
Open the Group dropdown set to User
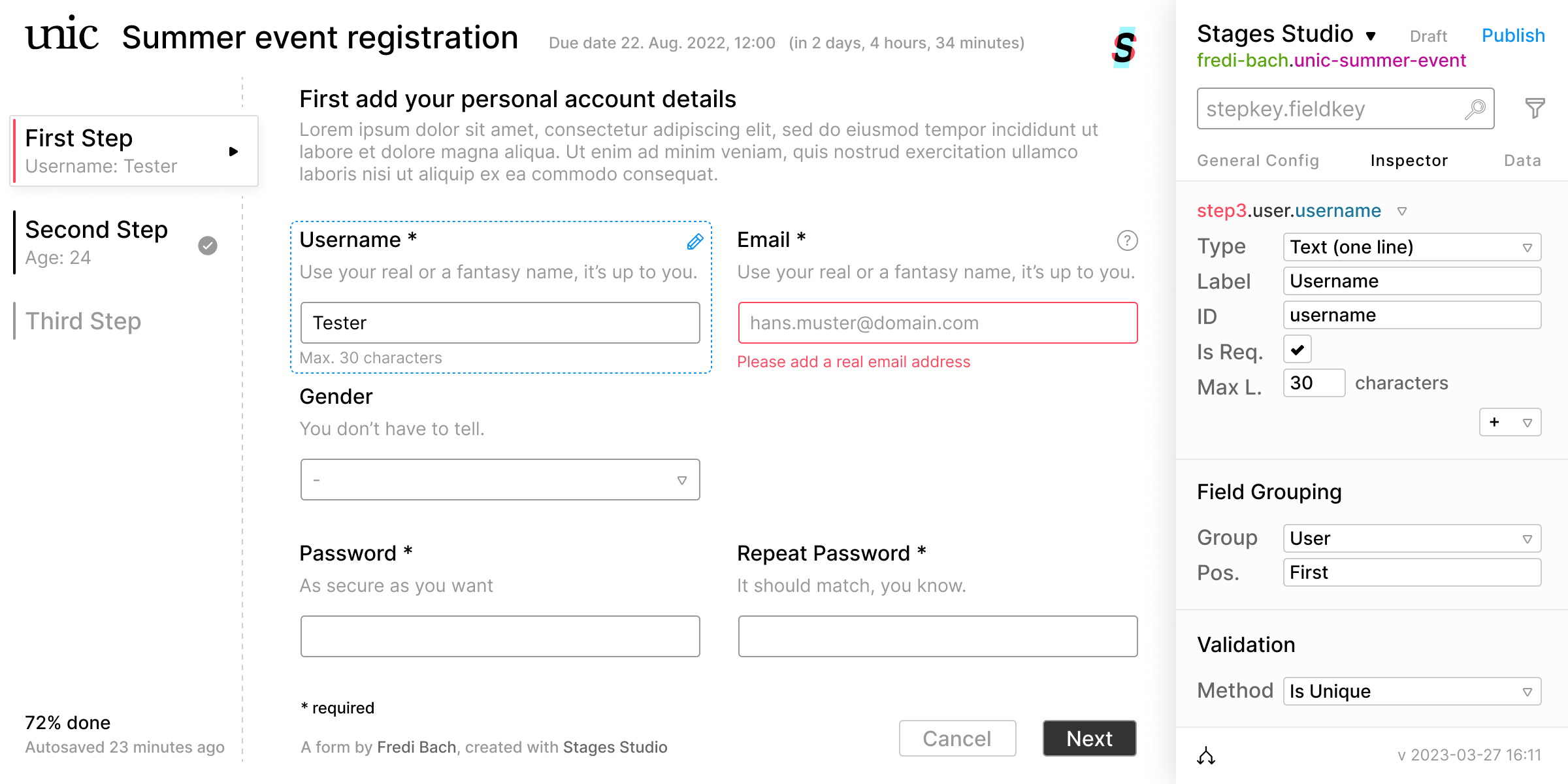(x=1411, y=538)
